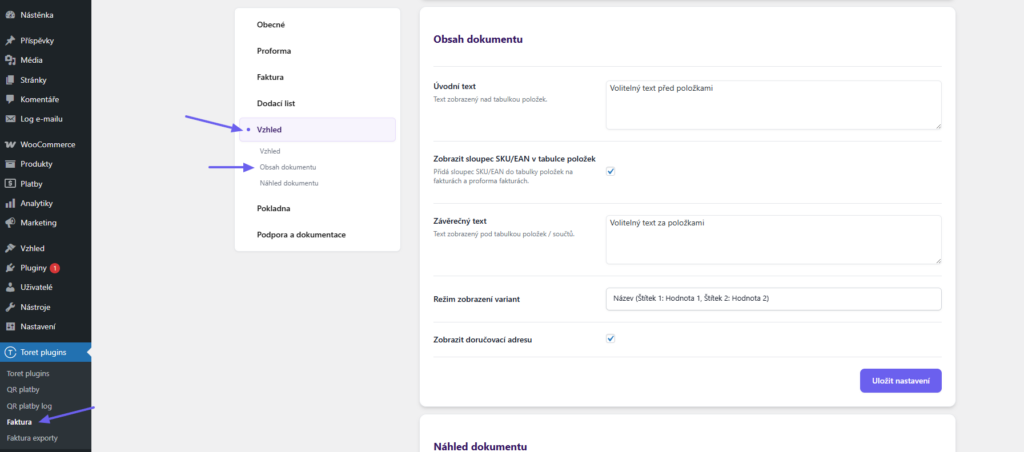The width and height of the screenshot is (1024, 452).
Task: Click the Nástěnka dashboard icon
Action: point(10,15)
